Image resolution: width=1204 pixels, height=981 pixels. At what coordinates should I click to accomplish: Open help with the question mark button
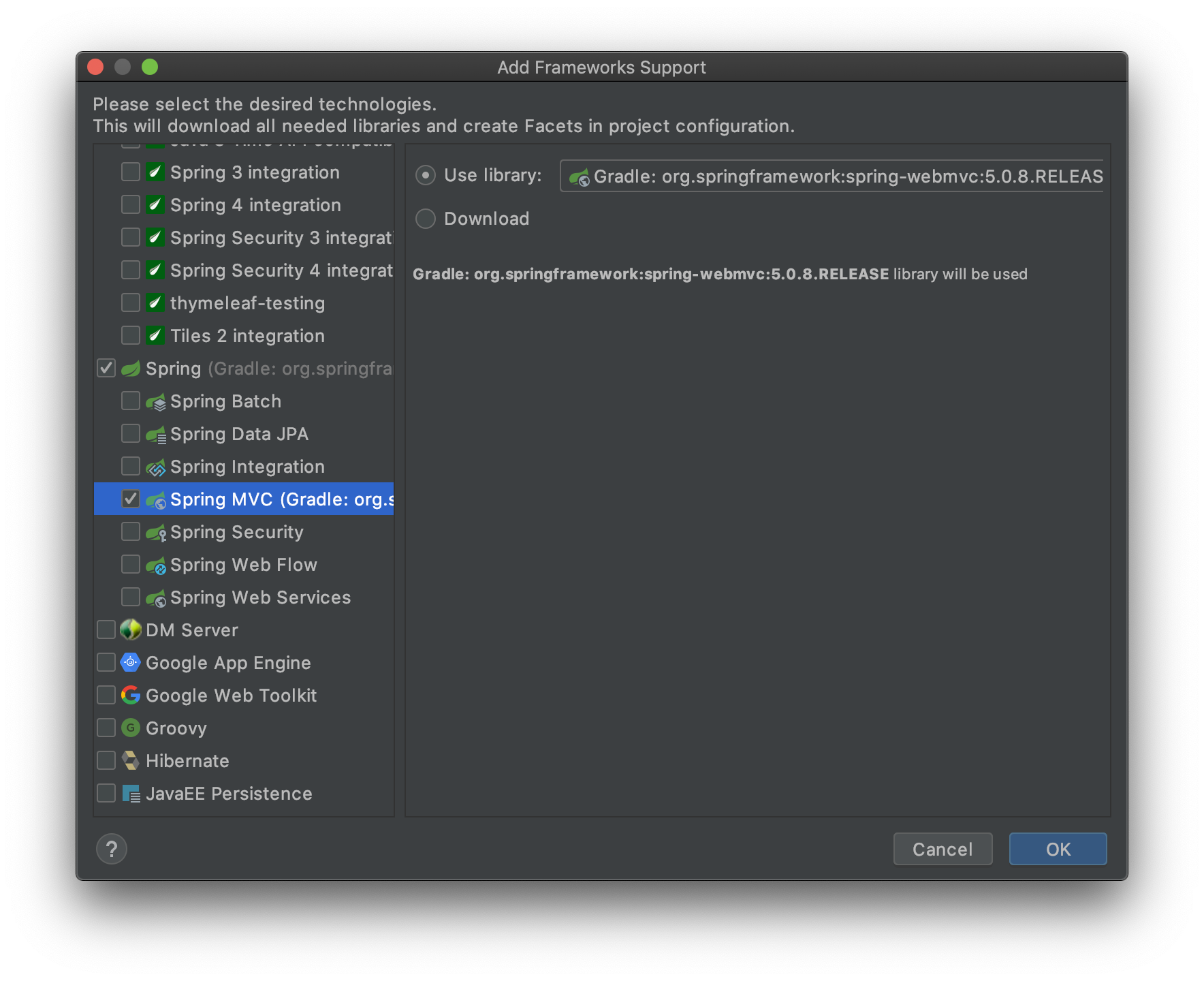click(x=112, y=849)
